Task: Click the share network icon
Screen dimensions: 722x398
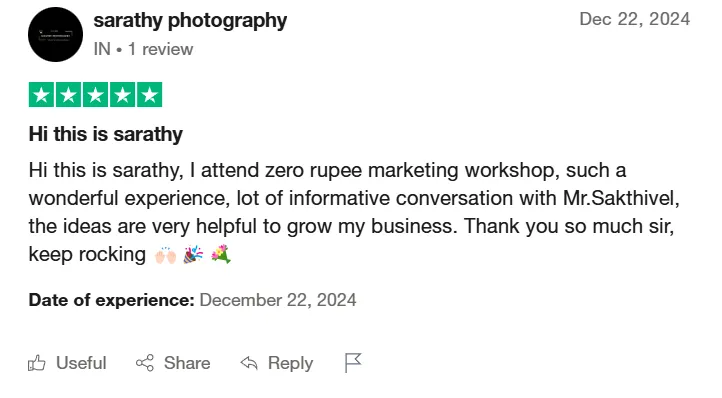Action: point(145,363)
